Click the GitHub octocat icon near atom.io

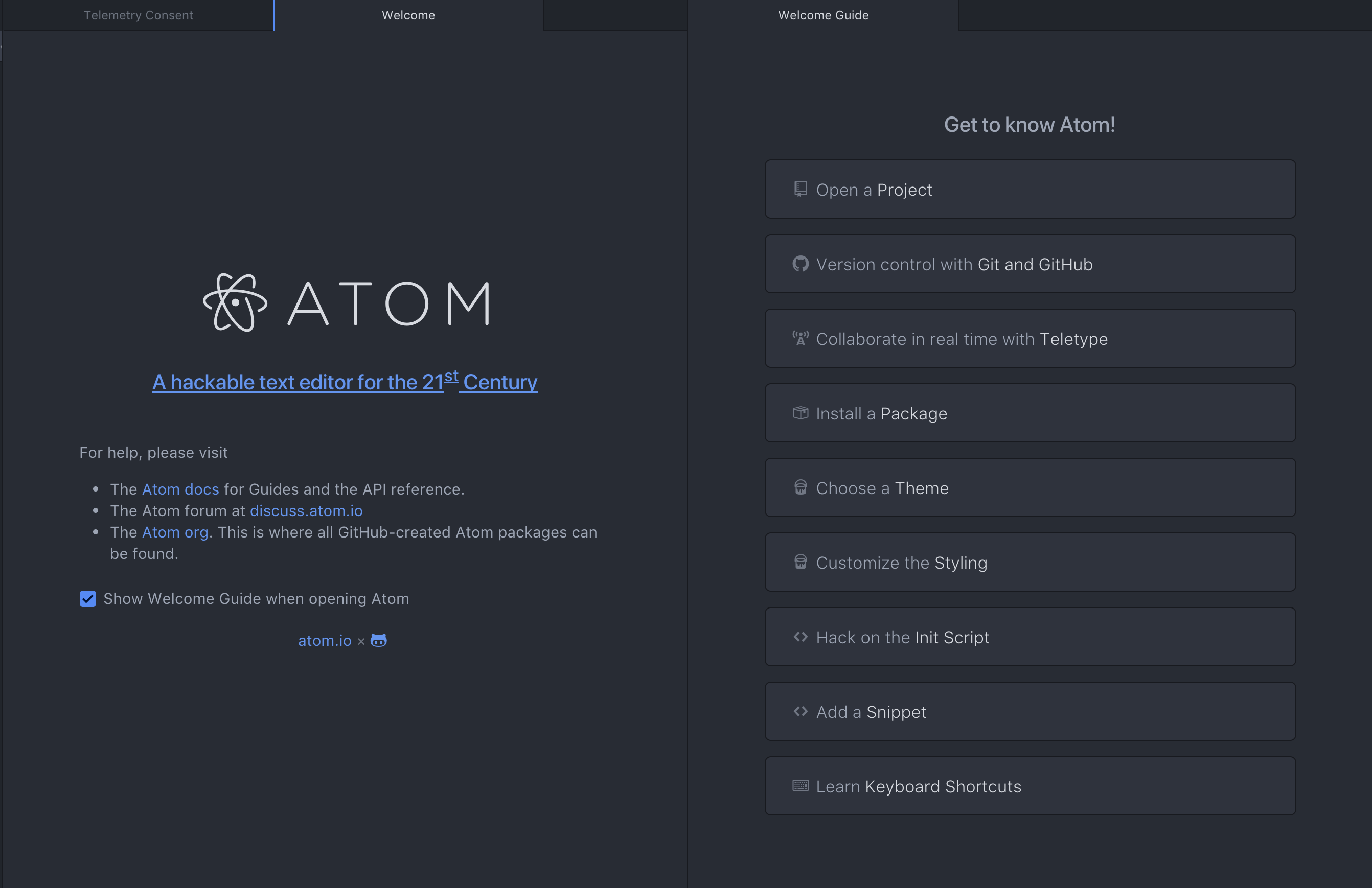coord(378,640)
